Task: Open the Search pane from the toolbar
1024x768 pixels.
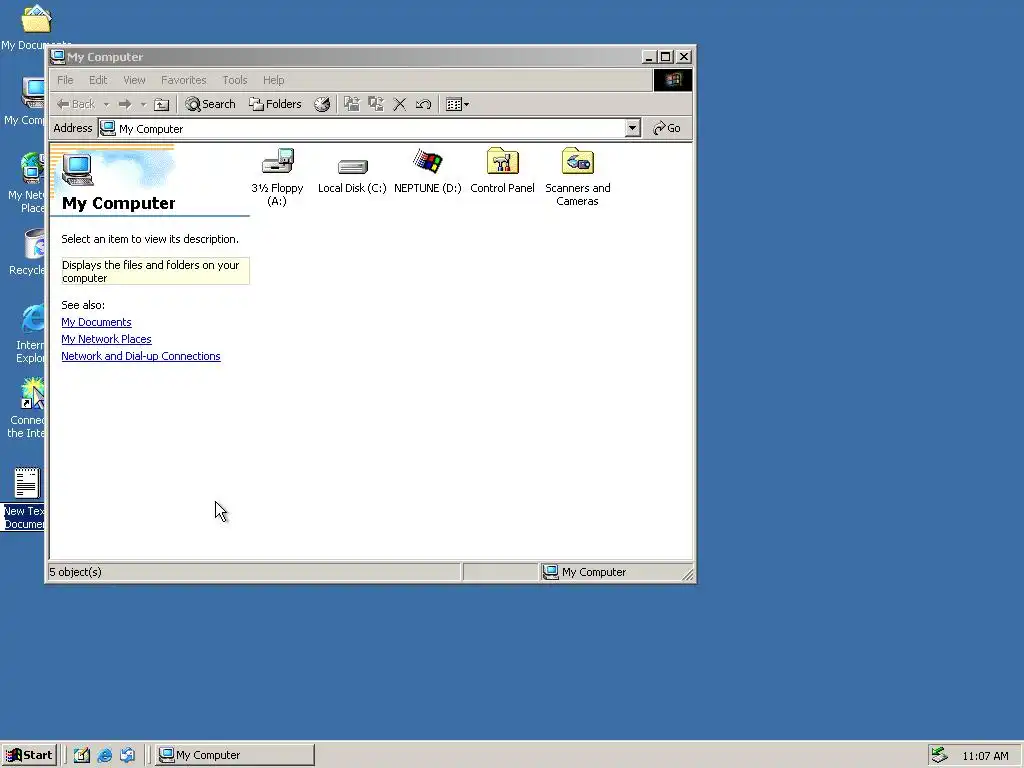Action: (210, 104)
